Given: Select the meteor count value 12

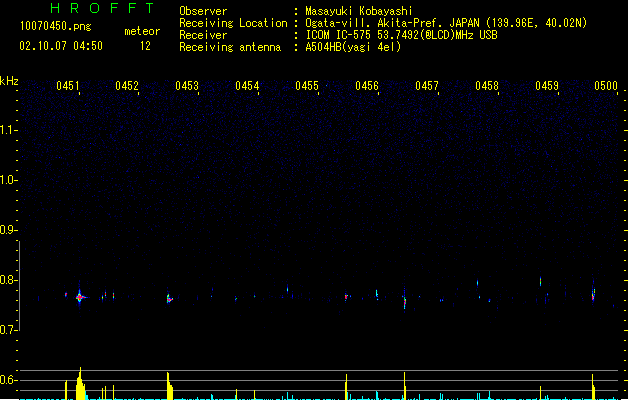Looking at the screenshot, I should click(145, 46).
